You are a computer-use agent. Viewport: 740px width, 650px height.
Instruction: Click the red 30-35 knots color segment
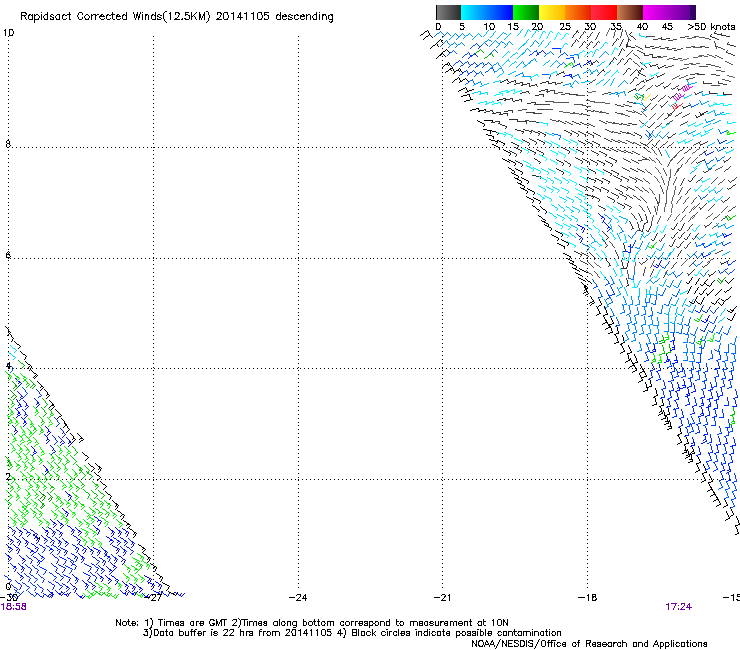click(604, 12)
